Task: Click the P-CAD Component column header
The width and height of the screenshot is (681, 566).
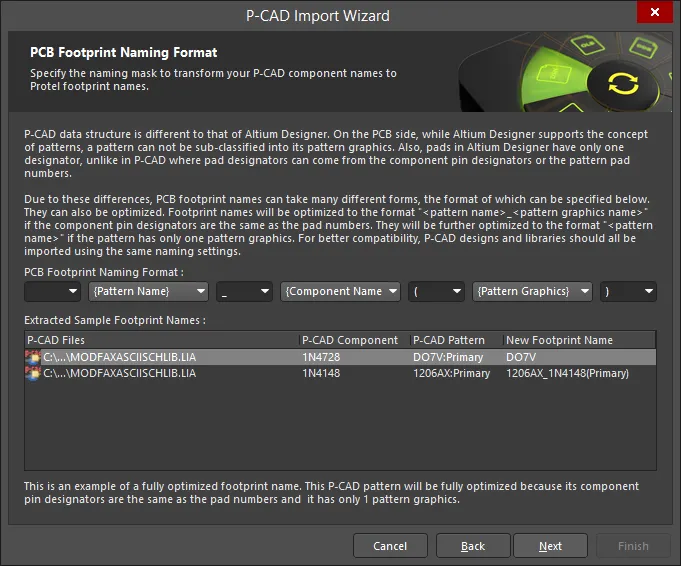Action: [x=354, y=340]
